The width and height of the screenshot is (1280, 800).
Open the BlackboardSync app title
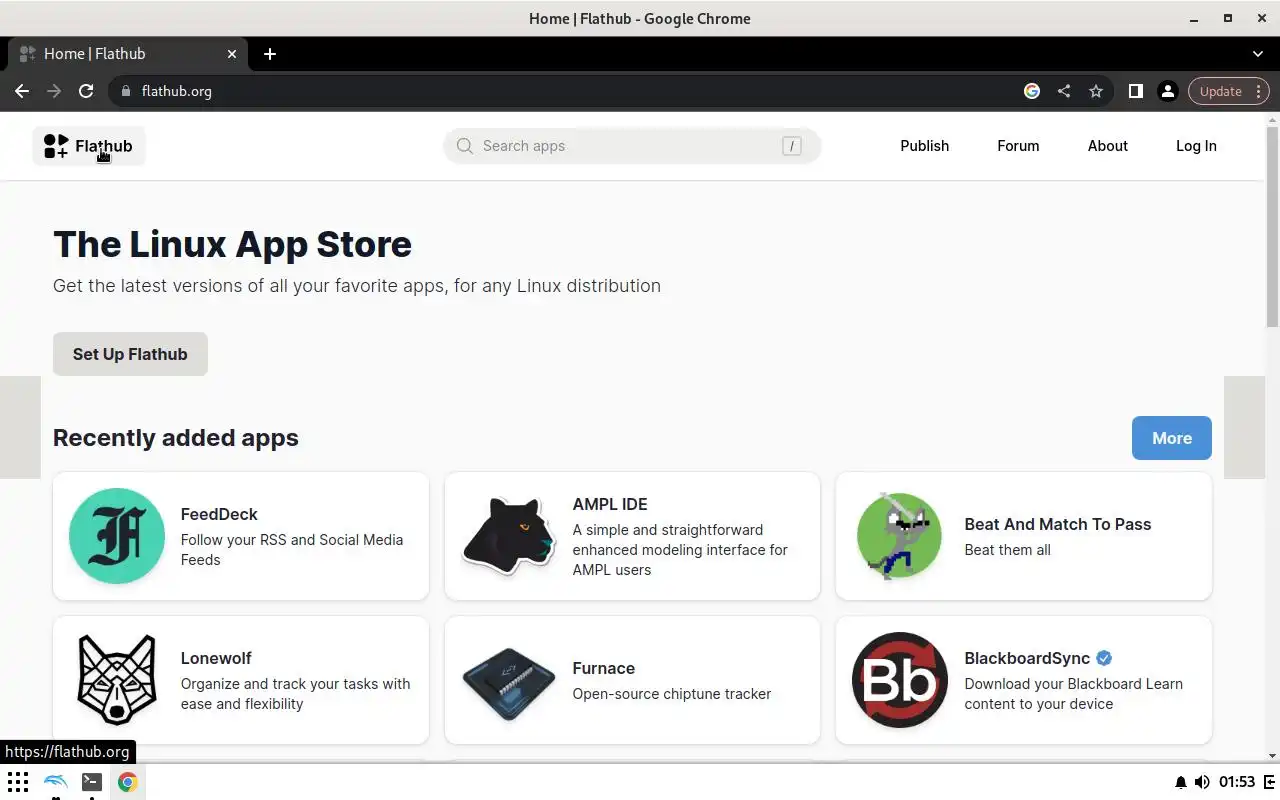coord(1027,658)
